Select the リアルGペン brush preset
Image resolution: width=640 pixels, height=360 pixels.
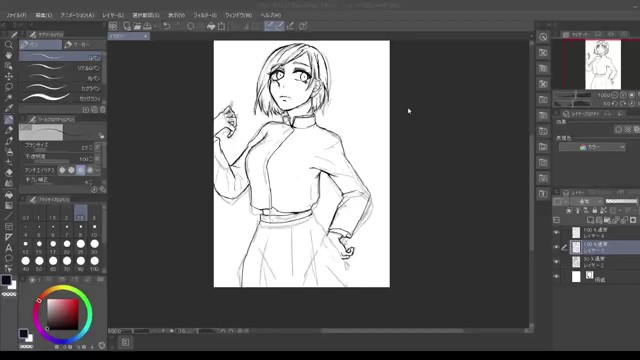coord(61,68)
